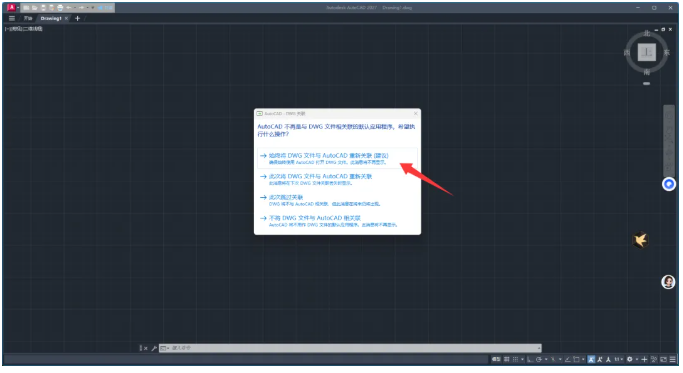The height and width of the screenshot is (373, 683).
Task: Open the Customize Quick Access Toolbar dropdown
Action: click(x=93, y=7)
